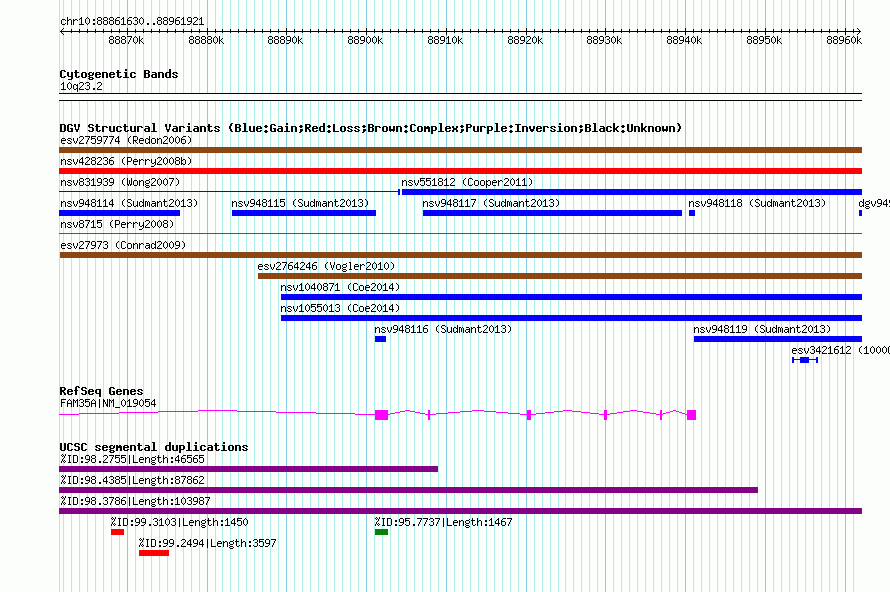Select the nsv948115 (Sudmant2013) blue bar
890x592 pixels.
tap(304, 213)
